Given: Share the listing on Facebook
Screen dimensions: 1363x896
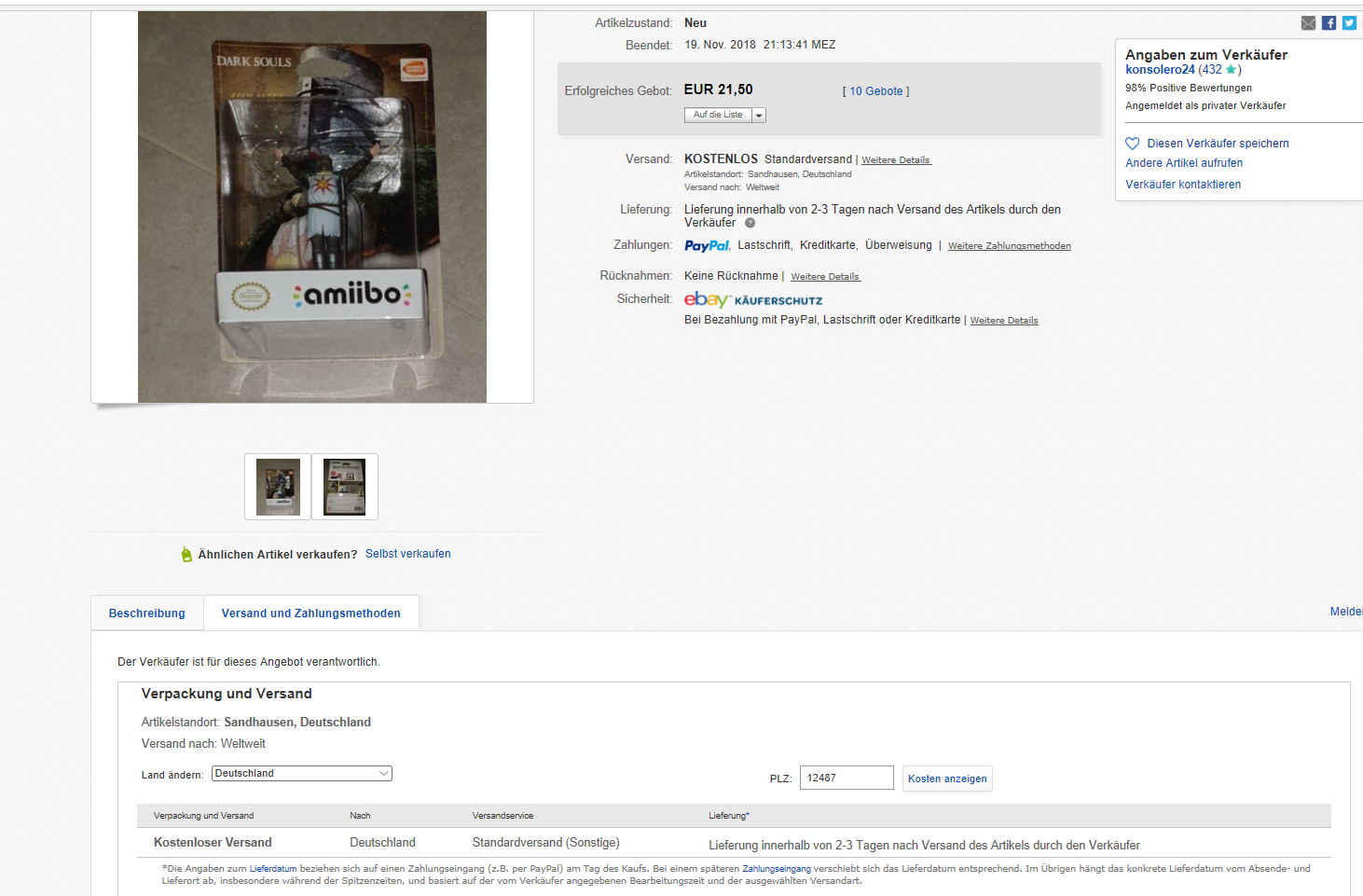Looking at the screenshot, I should [1329, 23].
